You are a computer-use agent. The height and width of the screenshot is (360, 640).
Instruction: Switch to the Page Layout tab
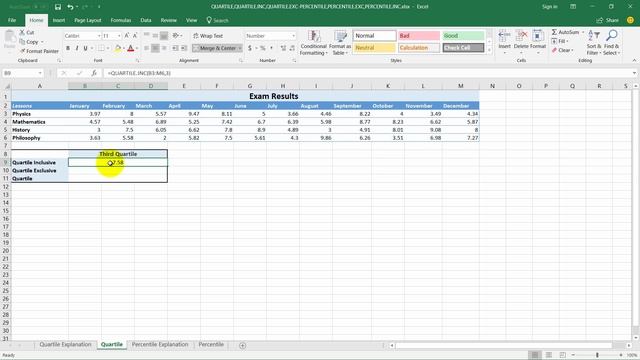87,20
